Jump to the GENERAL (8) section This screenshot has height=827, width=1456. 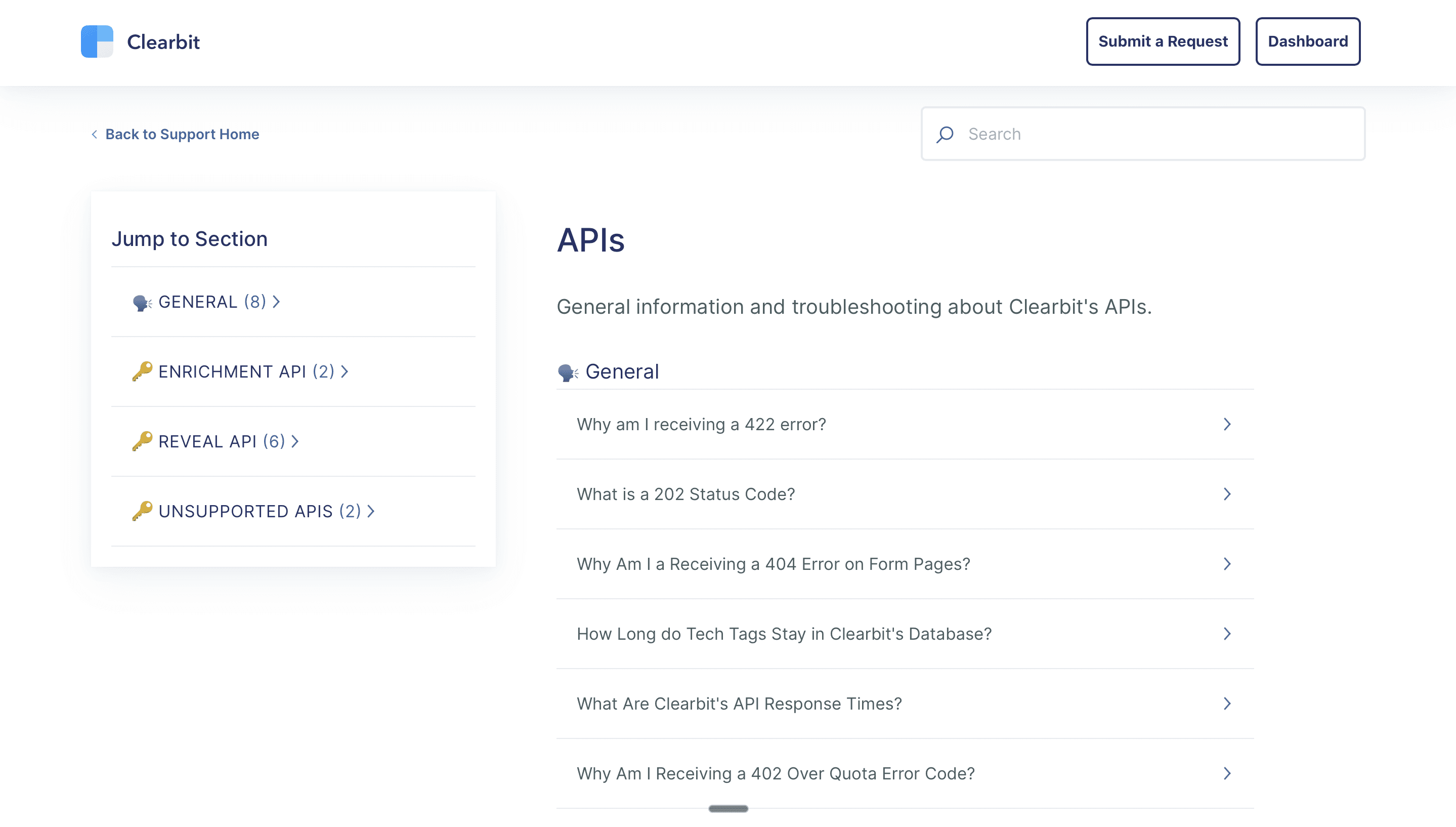[x=212, y=302]
